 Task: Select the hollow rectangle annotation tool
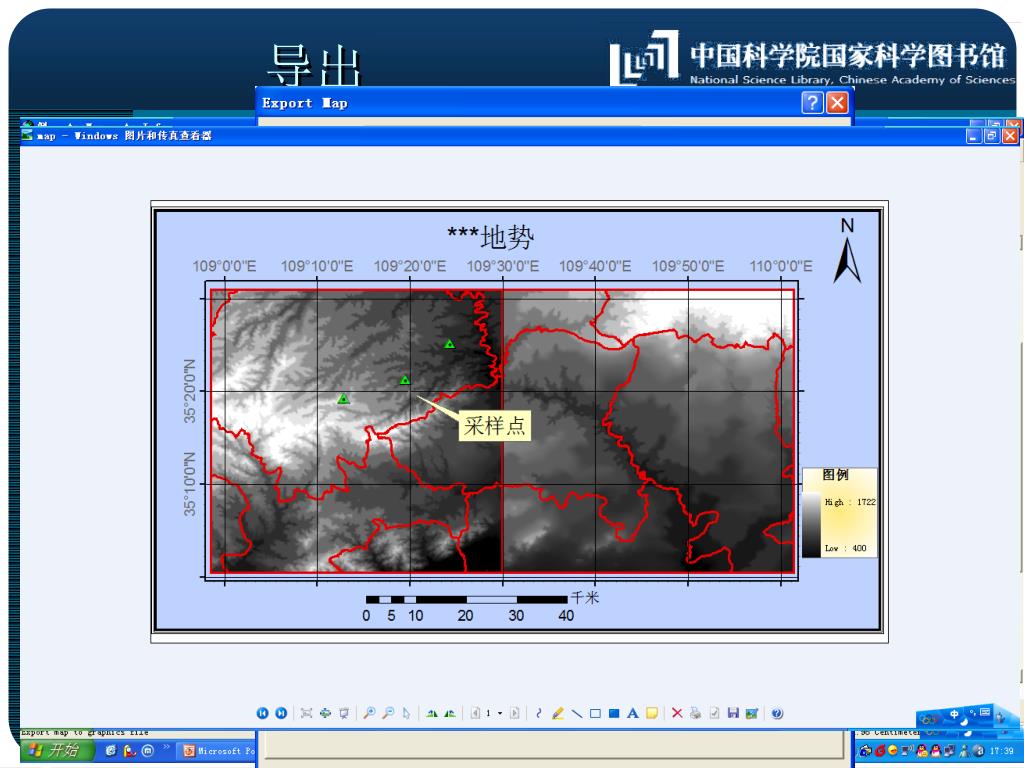[x=595, y=713]
